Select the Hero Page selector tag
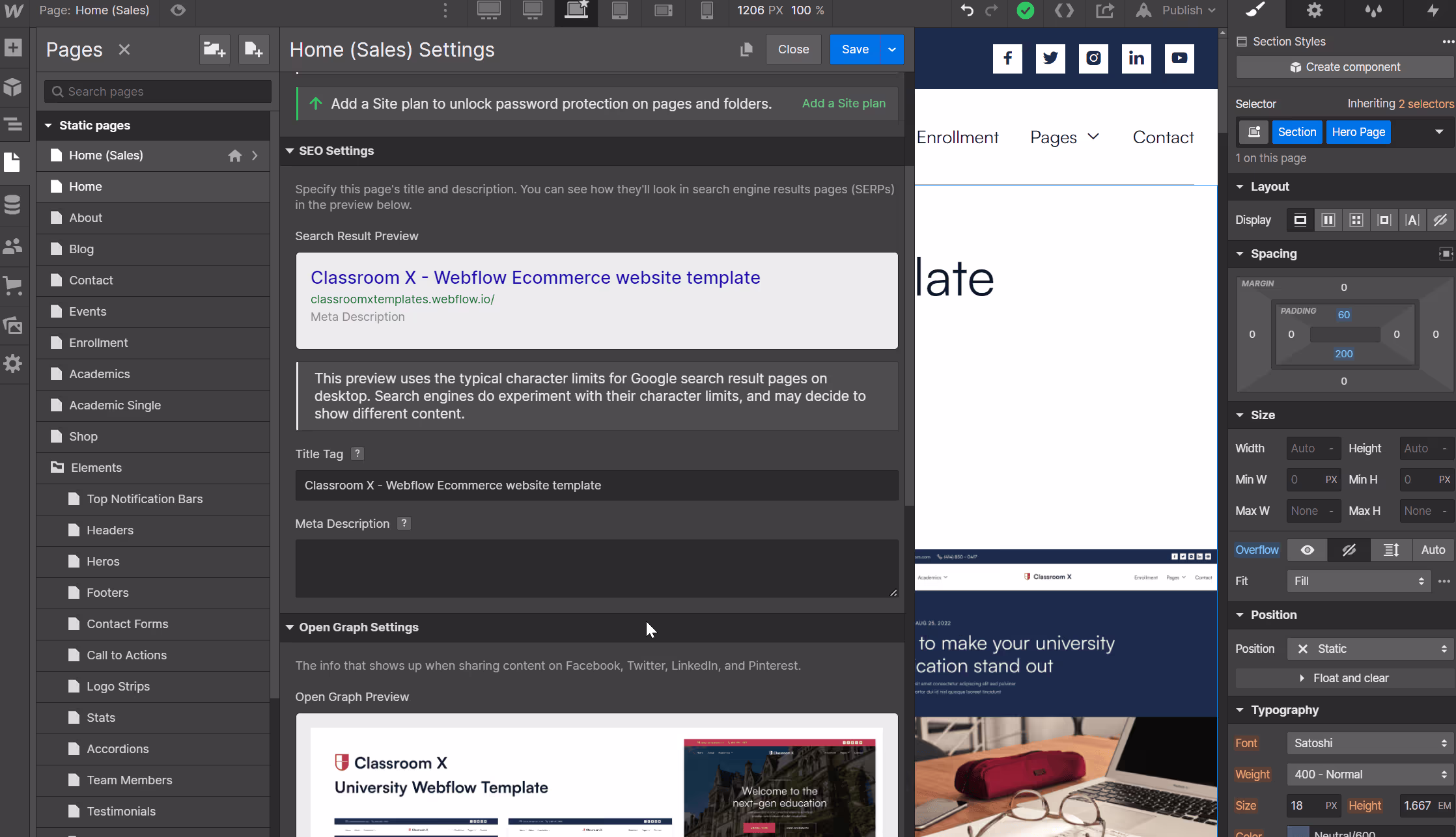Screen dimensions: 1456x837 [x=1358, y=131]
